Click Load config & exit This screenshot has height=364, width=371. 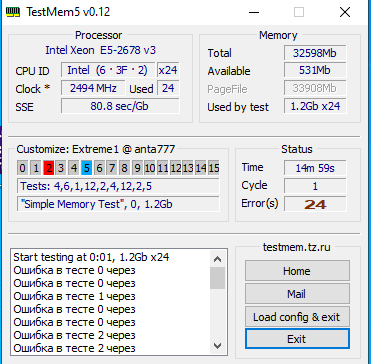297,317
